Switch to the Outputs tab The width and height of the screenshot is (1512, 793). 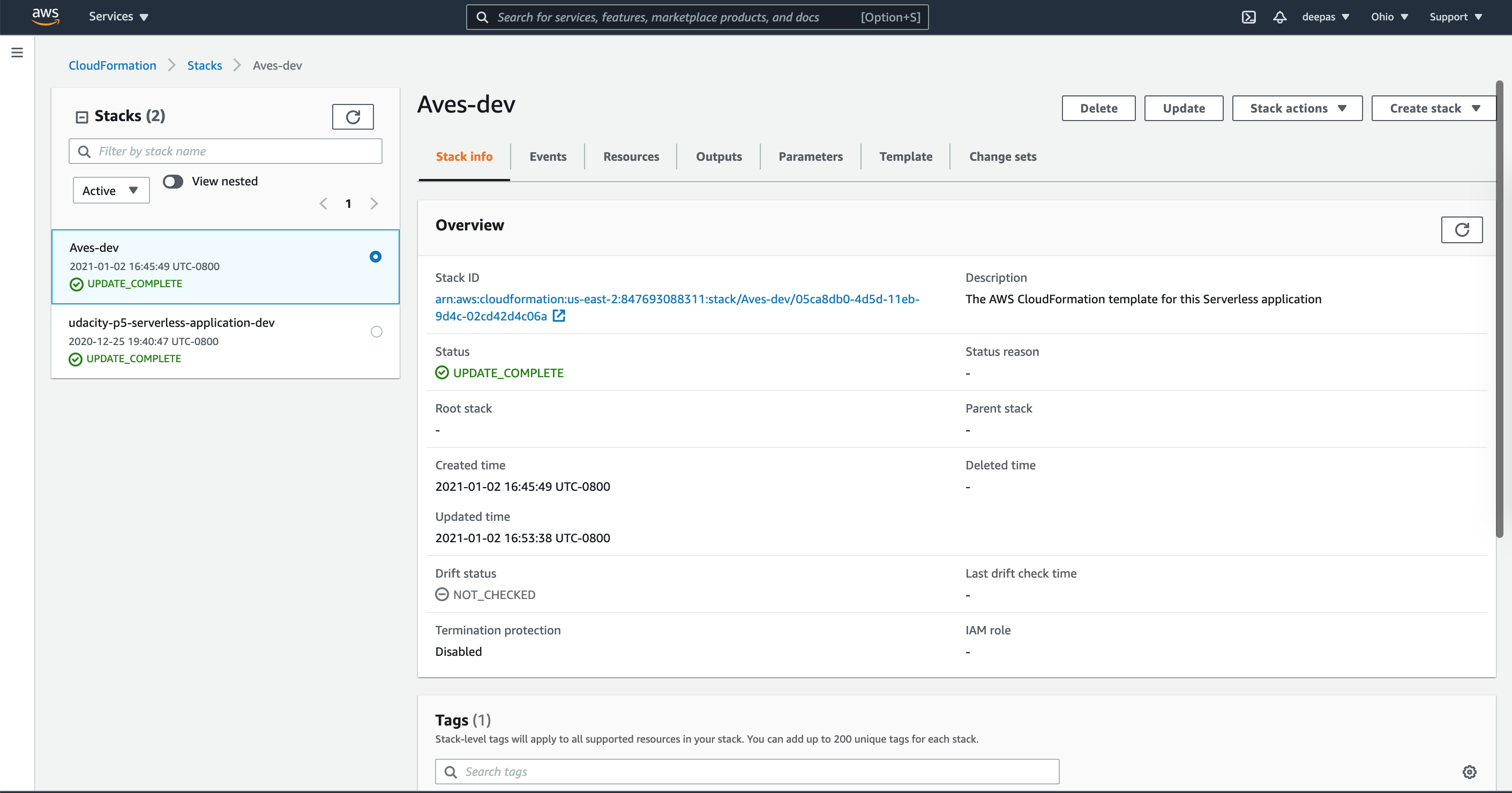pos(718,156)
